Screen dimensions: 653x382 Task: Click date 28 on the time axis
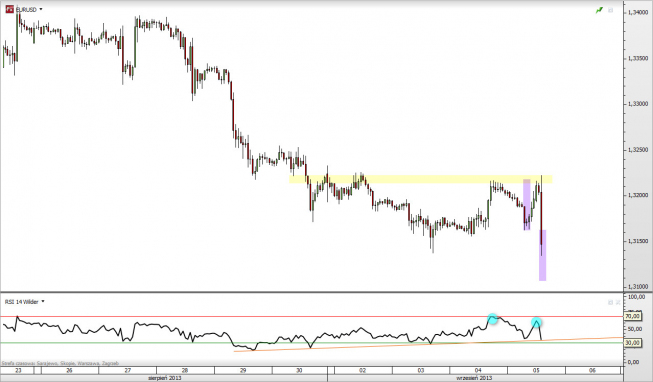[185, 370]
